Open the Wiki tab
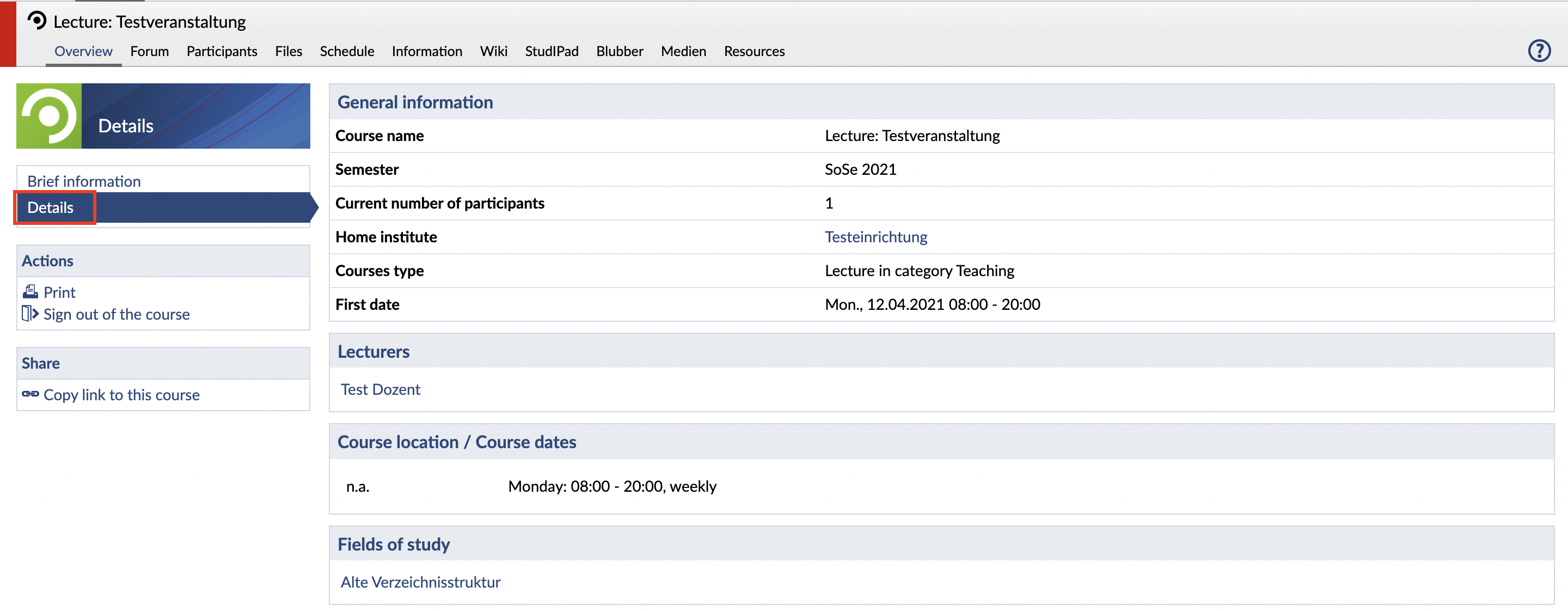Screen dimensions: 1568x611 494,51
